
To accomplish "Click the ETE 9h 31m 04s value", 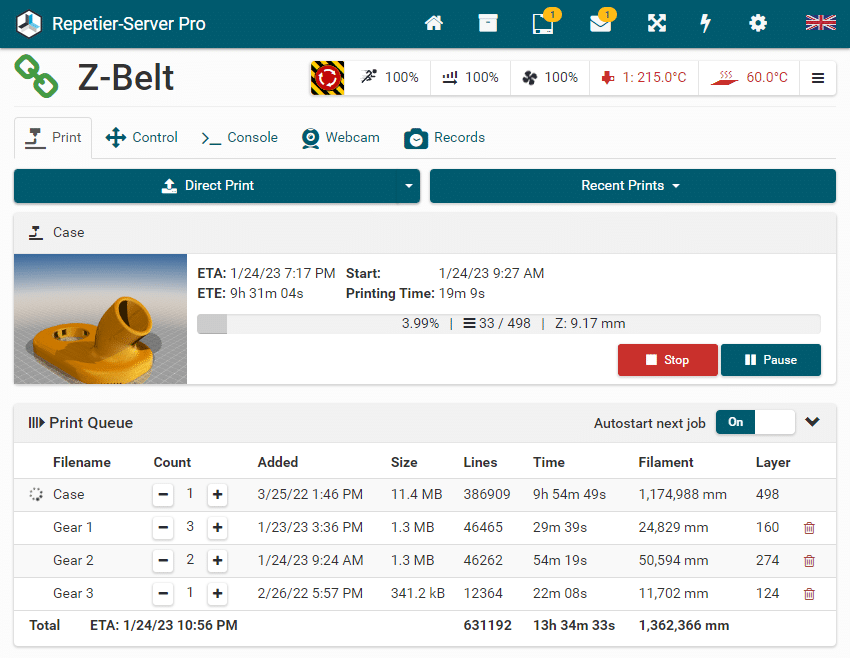I will 267,294.
